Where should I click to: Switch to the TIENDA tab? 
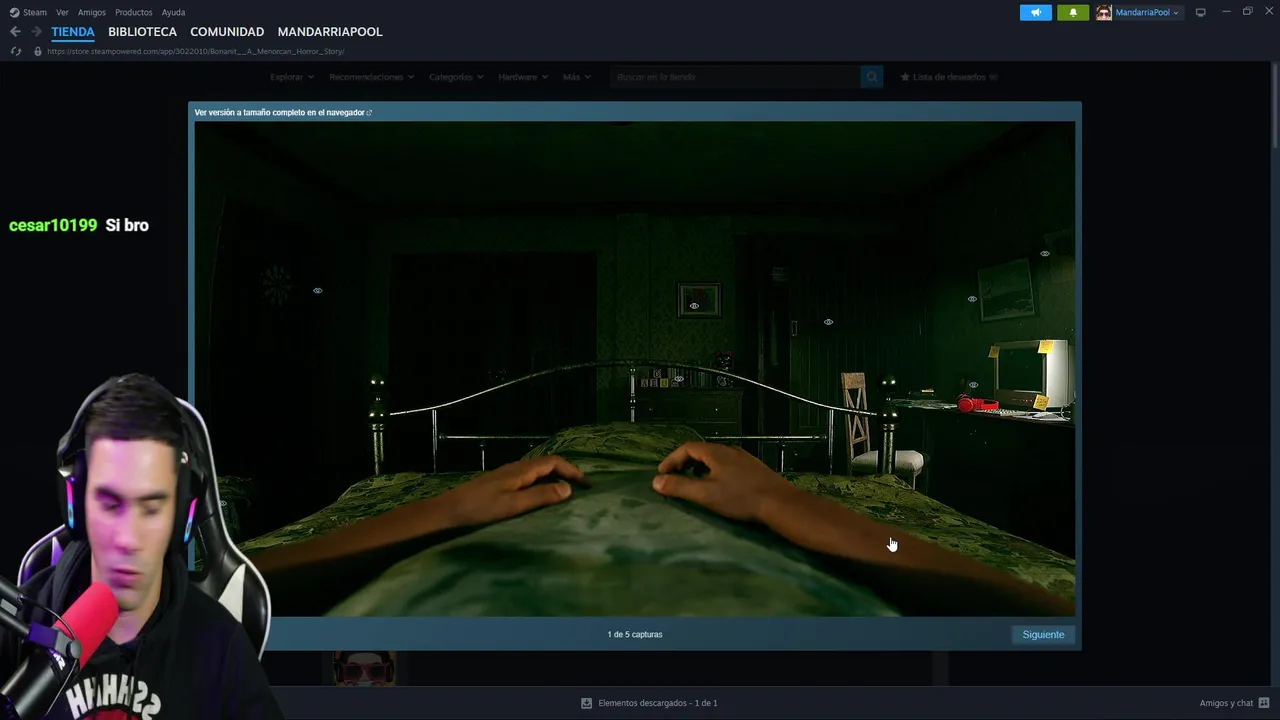[x=73, y=32]
